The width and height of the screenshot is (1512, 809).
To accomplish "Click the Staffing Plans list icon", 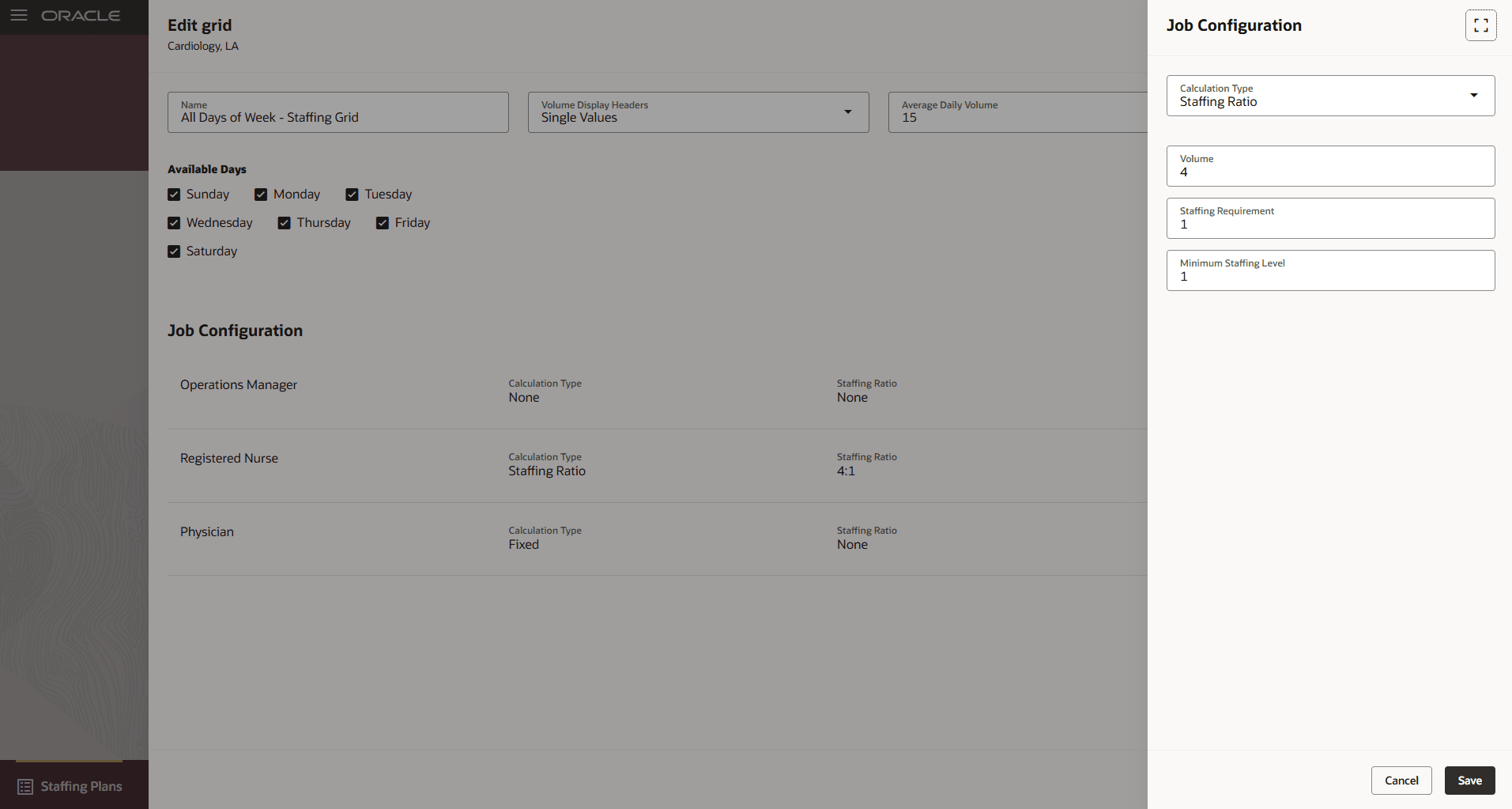I will (x=25, y=786).
